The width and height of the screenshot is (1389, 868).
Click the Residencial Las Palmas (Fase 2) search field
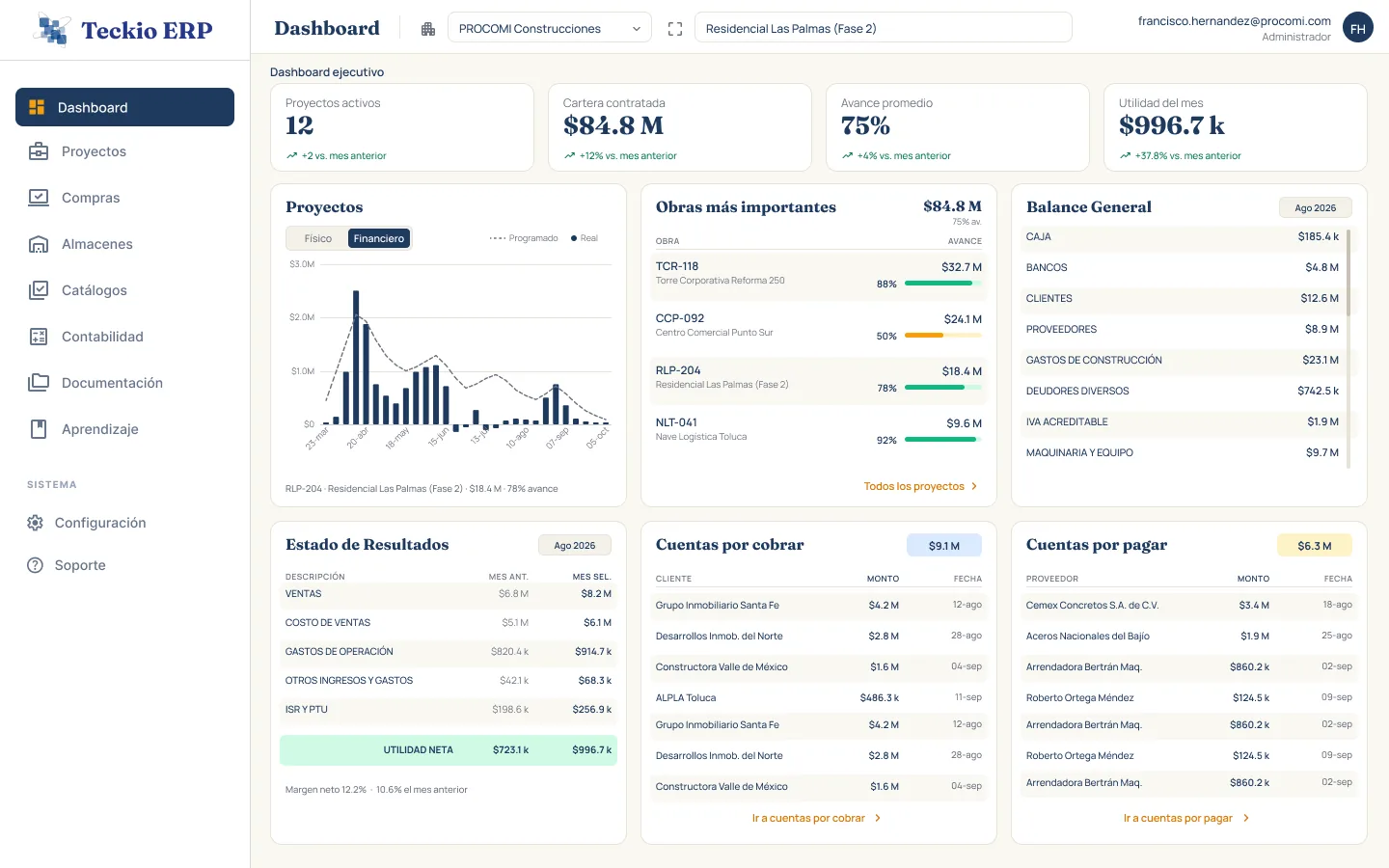click(884, 28)
